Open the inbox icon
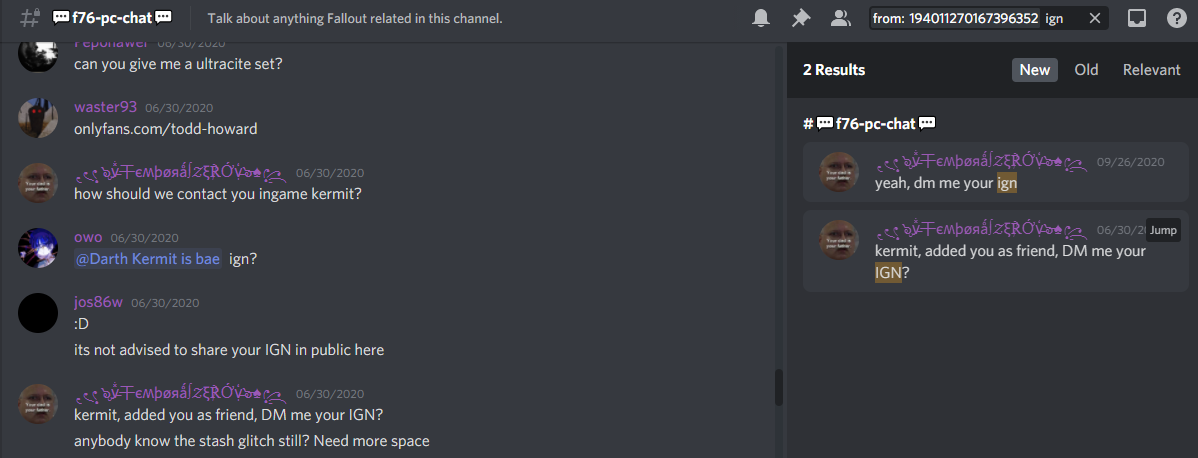The height and width of the screenshot is (458, 1198). 1137,18
